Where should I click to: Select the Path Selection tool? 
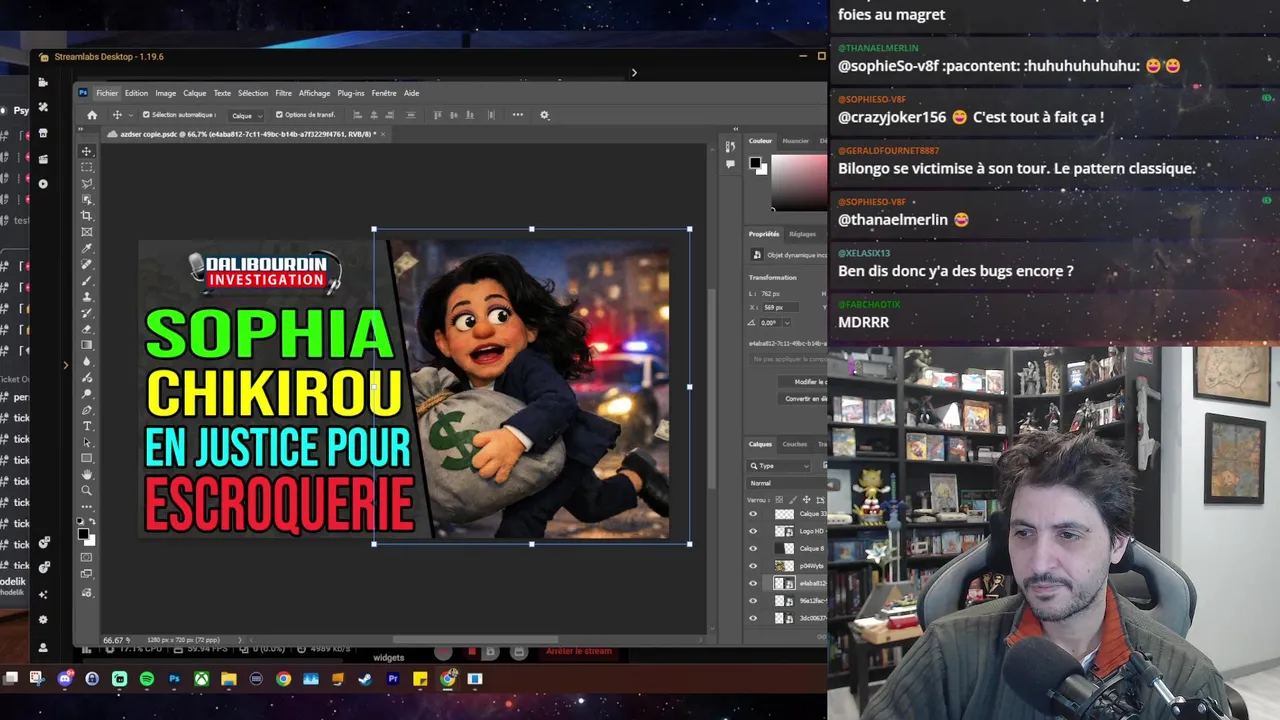[x=86, y=442]
